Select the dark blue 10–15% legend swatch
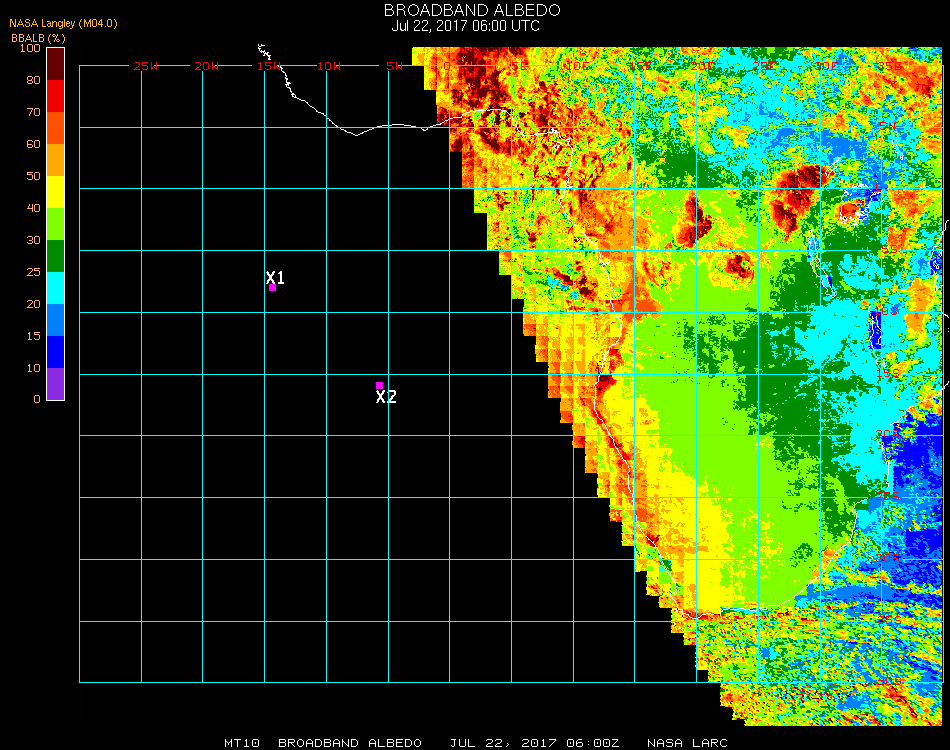 click(56, 352)
